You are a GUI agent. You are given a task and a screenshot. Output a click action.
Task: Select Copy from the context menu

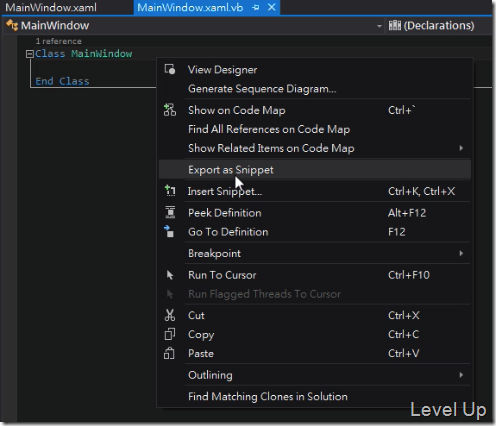(x=315, y=334)
